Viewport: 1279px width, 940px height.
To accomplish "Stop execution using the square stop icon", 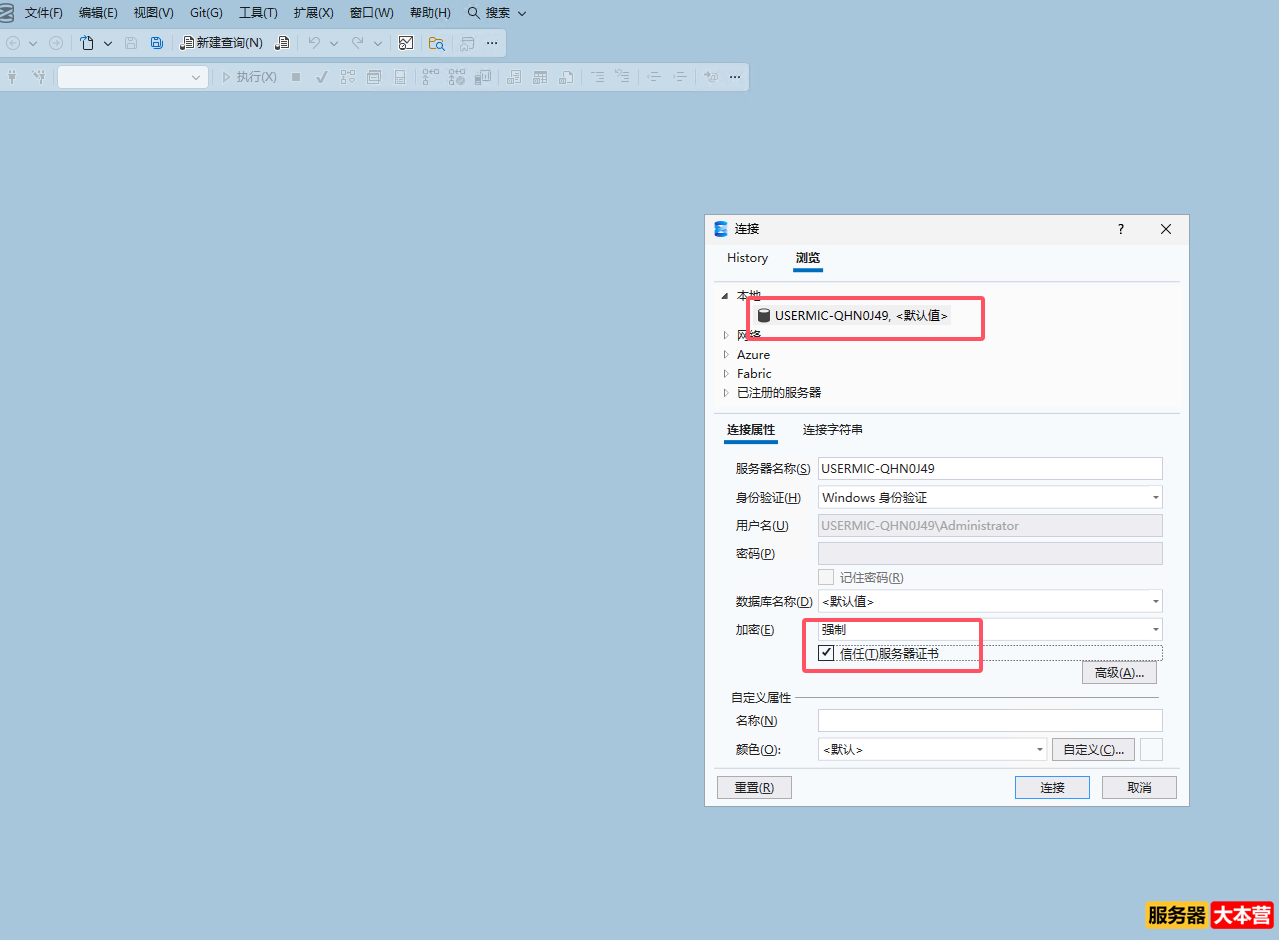I will click(296, 76).
